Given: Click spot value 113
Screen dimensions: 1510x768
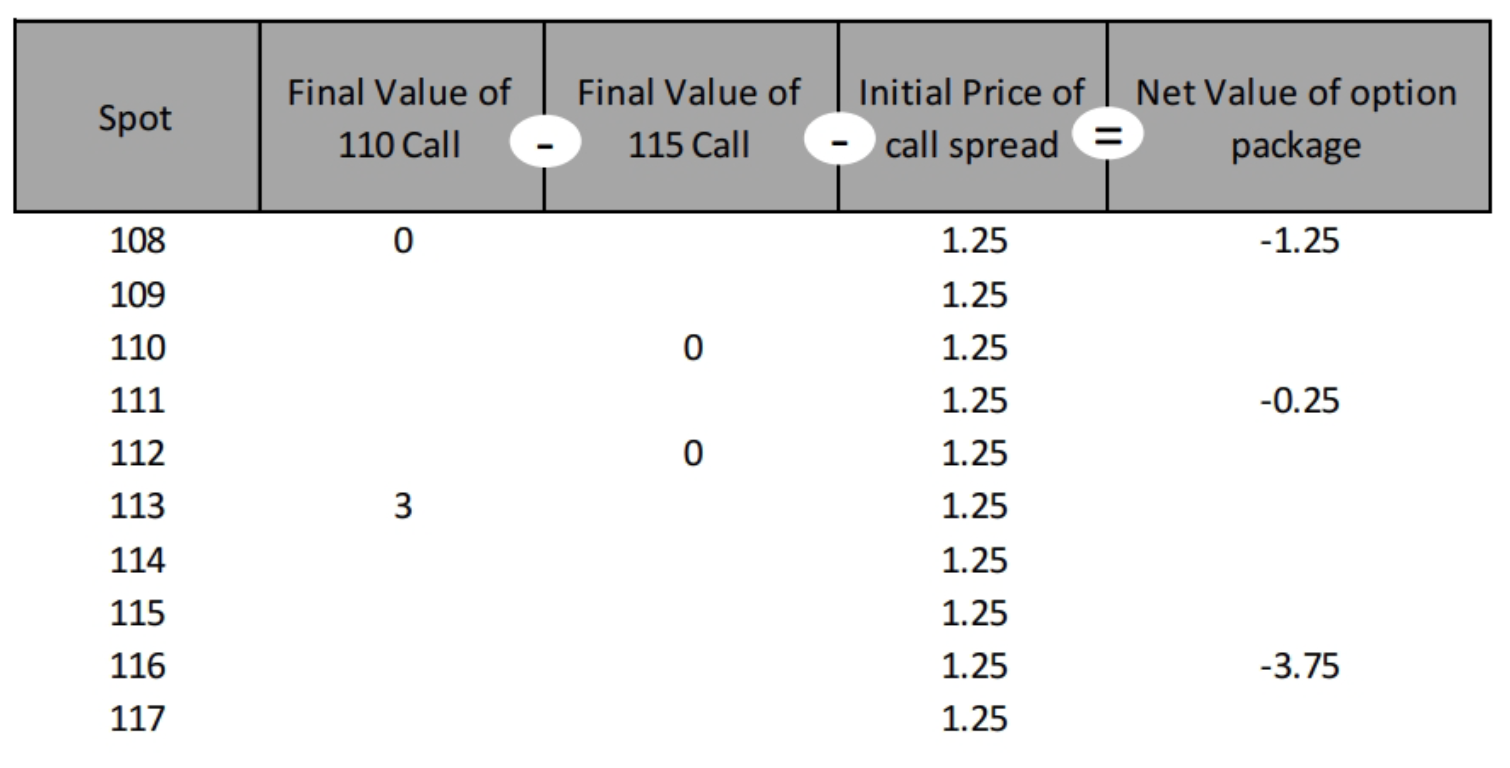Looking at the screenshot, I should click(x=136, y=508).
